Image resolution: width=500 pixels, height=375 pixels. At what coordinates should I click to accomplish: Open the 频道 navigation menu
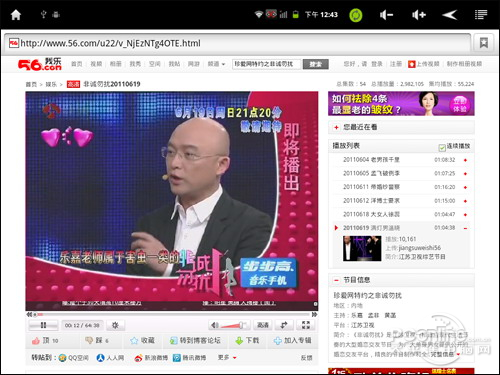pos(216,64)
